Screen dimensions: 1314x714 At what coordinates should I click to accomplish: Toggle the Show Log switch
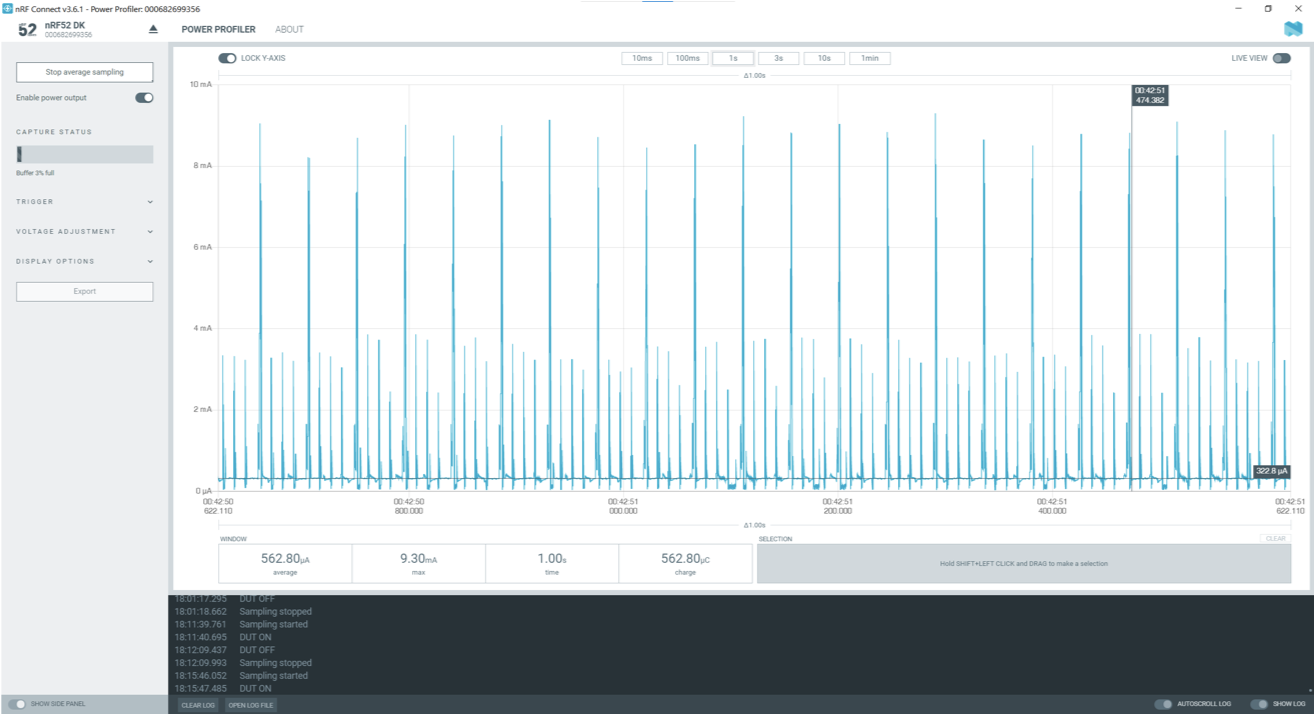coord(1259,704)
